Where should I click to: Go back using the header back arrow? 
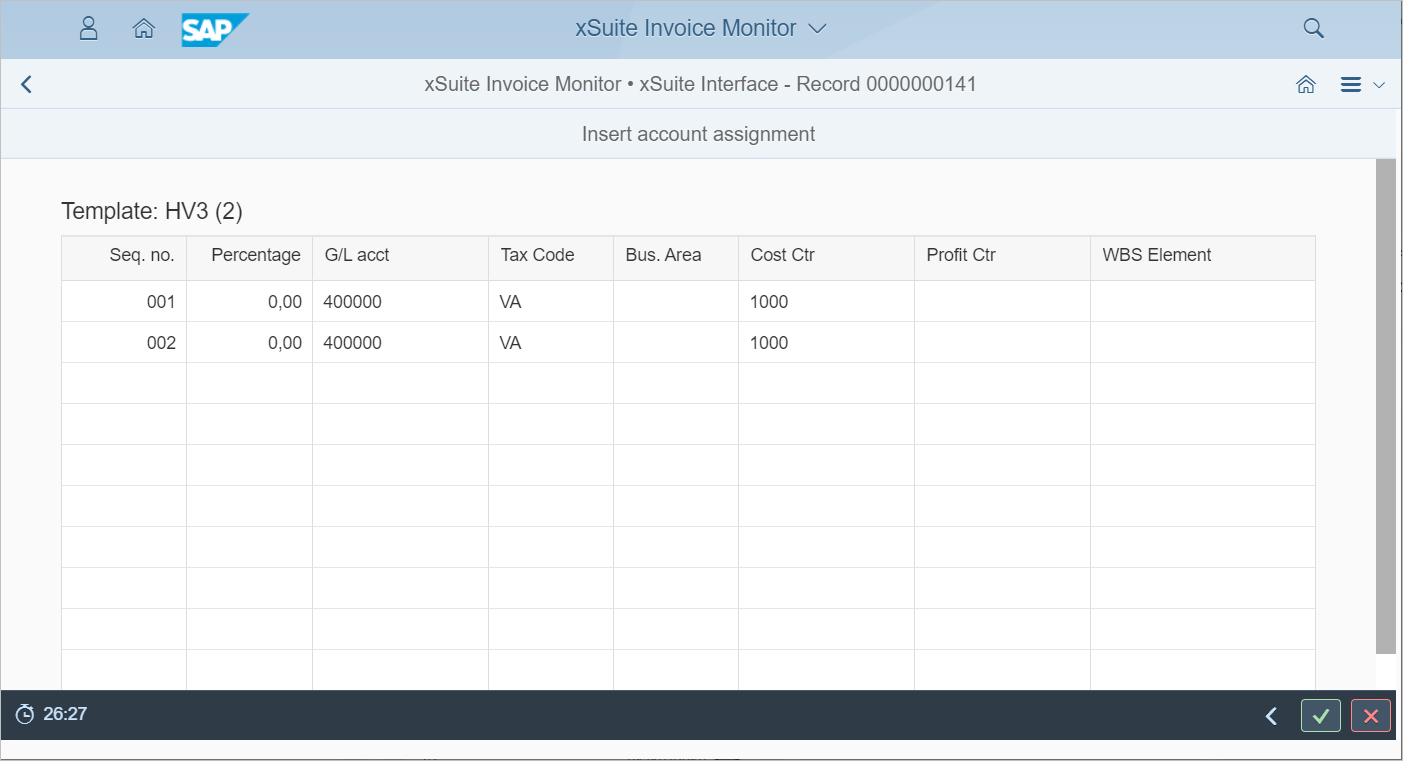pyautogui.click(x=27, y=85)
